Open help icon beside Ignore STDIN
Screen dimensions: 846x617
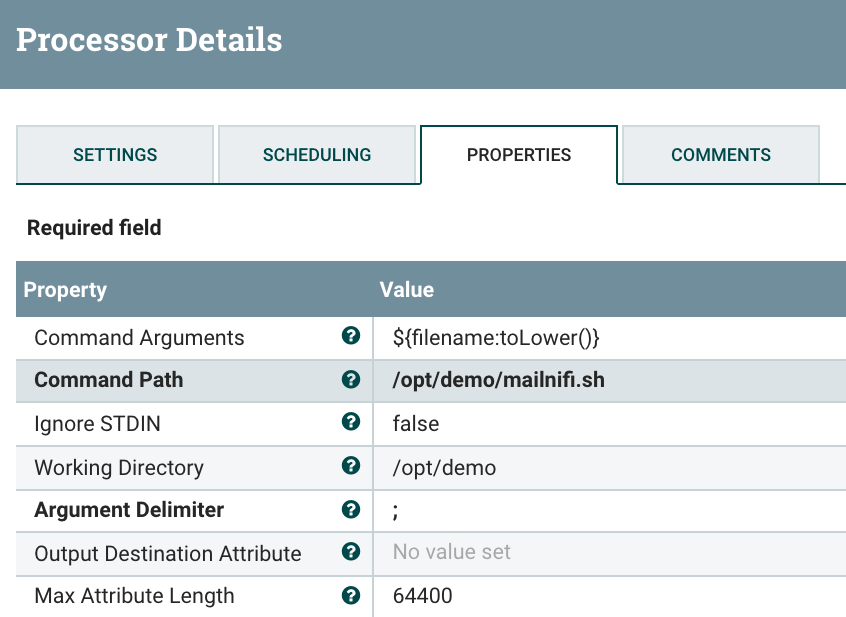(x=351, y=423)
